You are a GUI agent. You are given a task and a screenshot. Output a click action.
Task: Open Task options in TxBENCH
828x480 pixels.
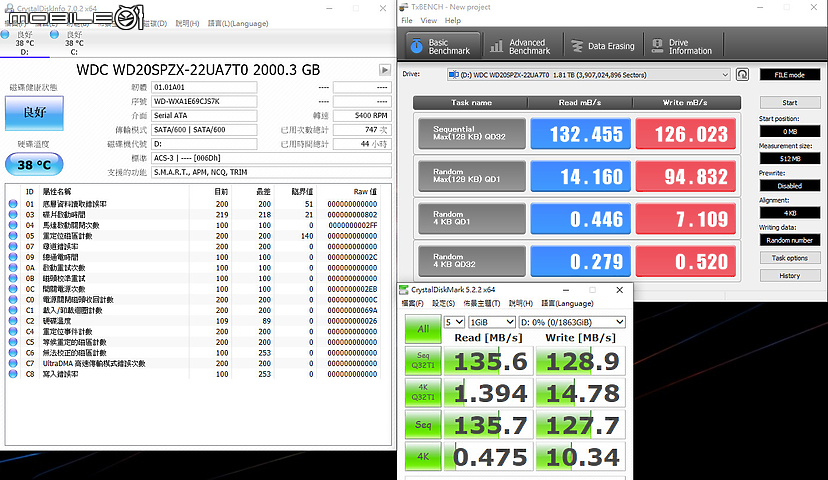pos(789,258)
